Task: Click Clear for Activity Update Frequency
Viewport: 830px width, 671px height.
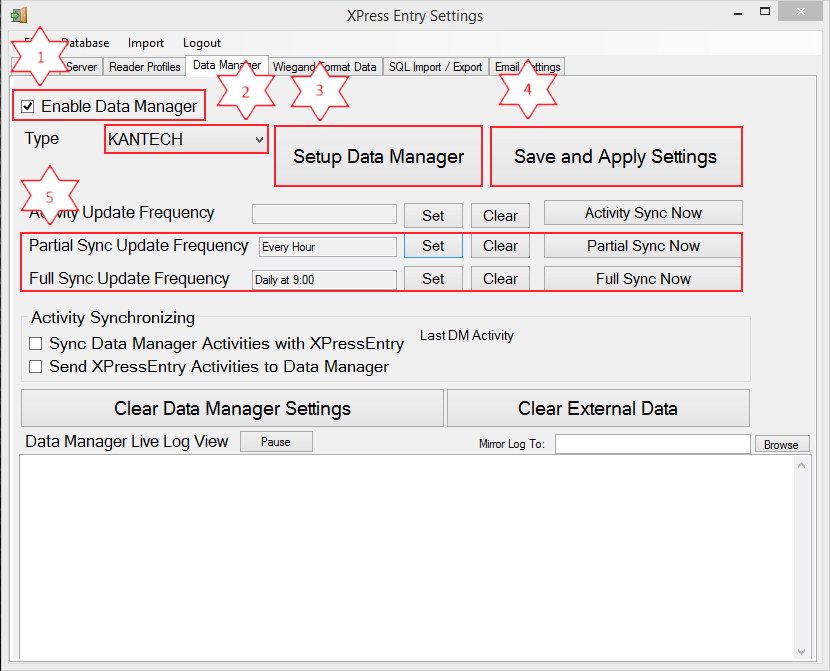Action: [x=500, y=215]
